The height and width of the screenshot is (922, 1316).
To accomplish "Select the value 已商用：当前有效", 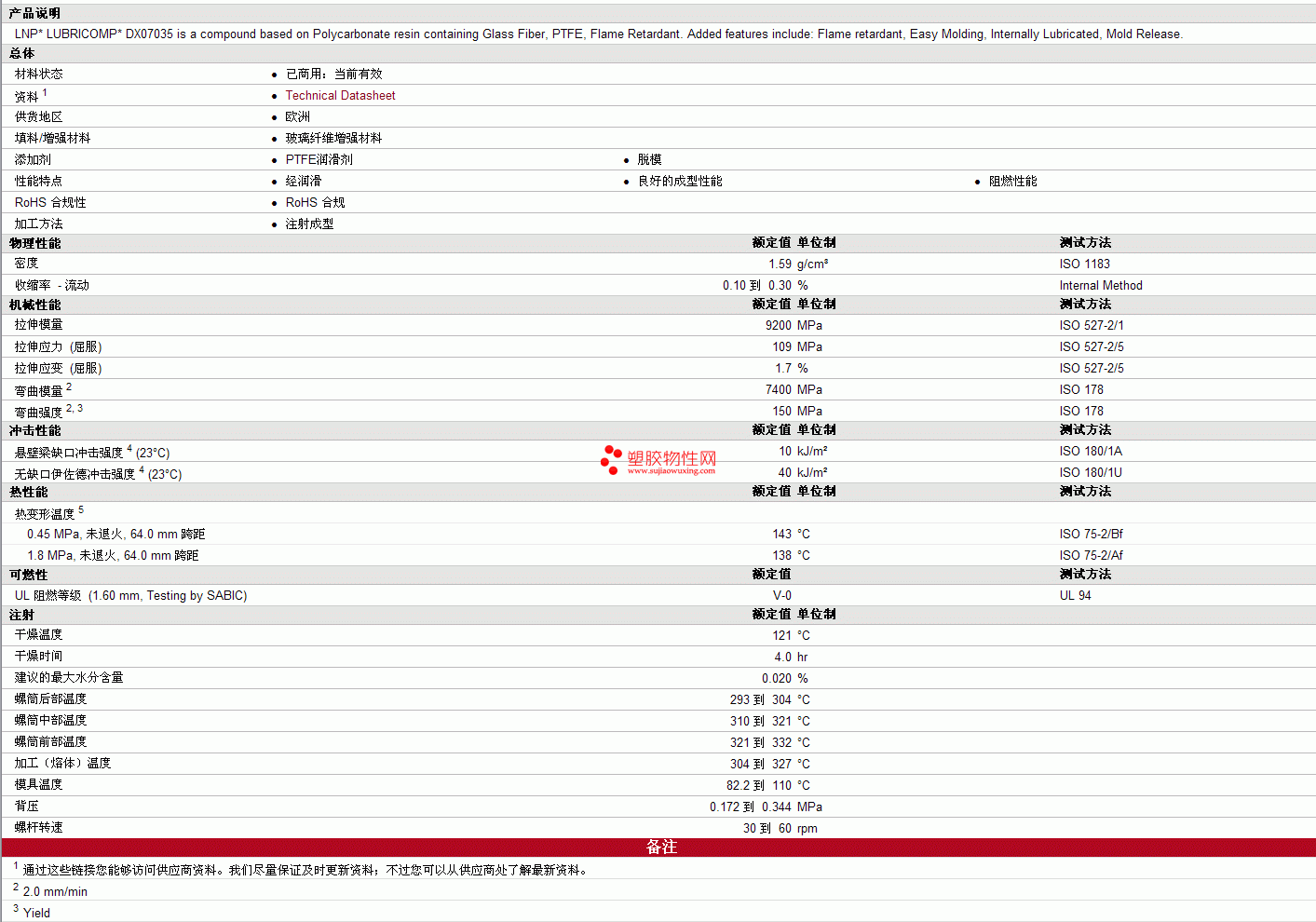I will (x=333, y=74).
